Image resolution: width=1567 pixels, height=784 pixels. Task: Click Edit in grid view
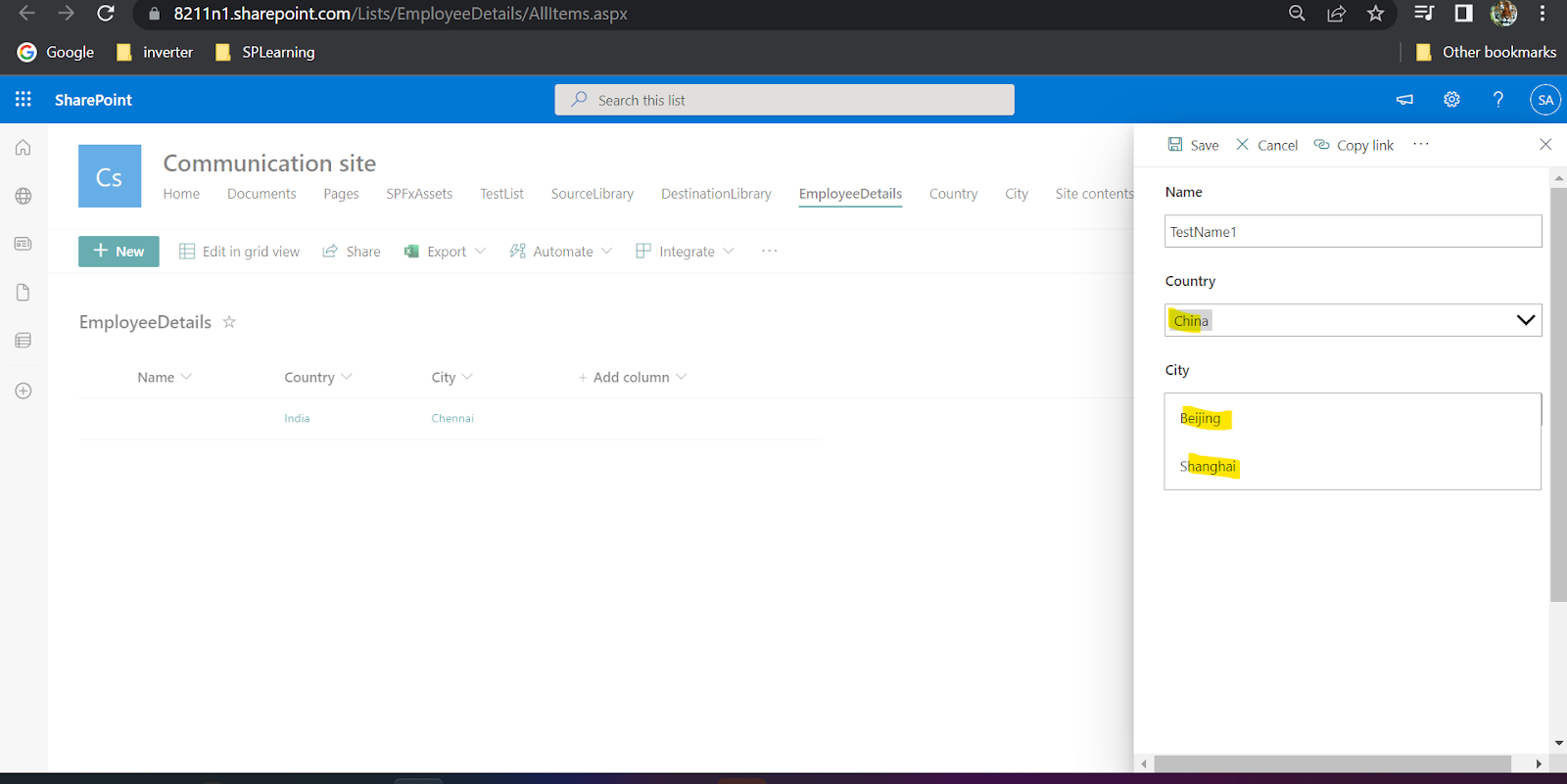pos(239,252)
